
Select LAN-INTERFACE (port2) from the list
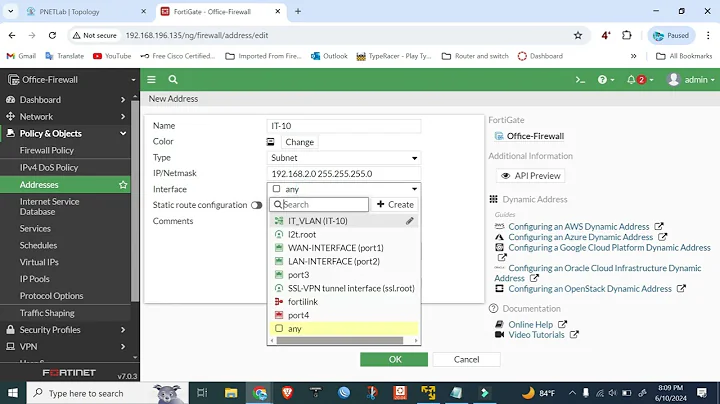[343, 261]
